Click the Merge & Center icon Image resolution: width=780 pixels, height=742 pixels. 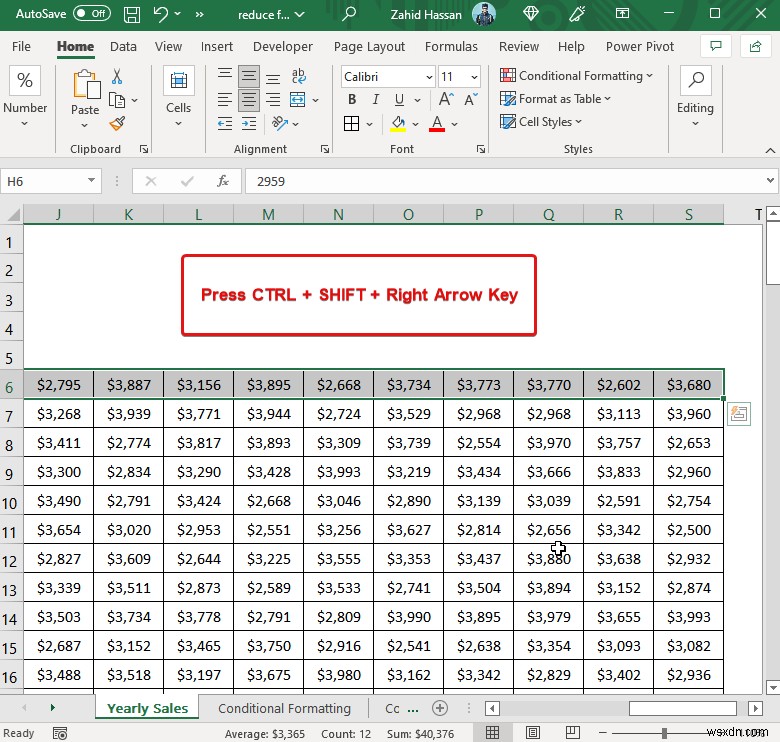click(297, 99)
